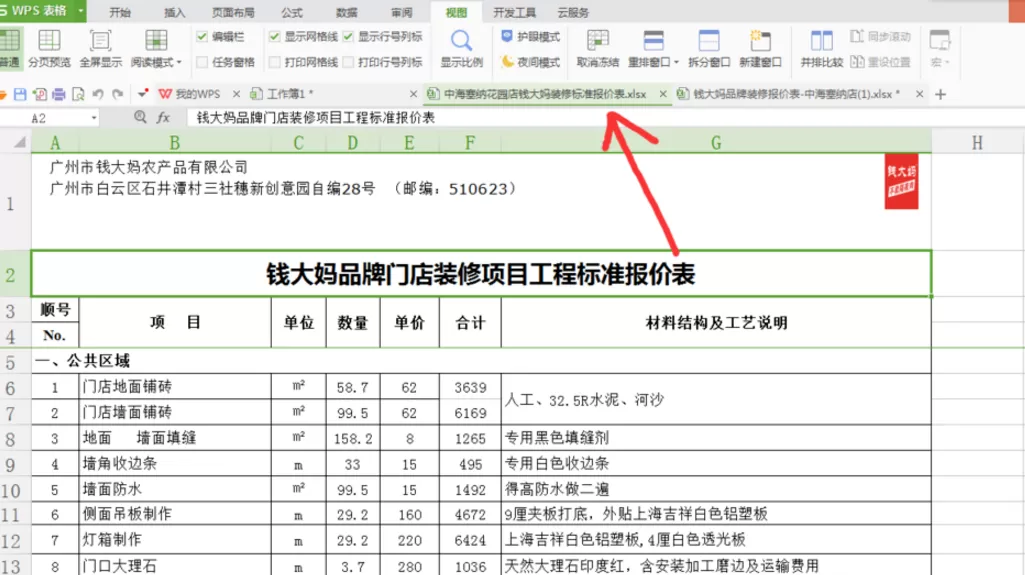Click the export to PDF icon

(40, 94)
